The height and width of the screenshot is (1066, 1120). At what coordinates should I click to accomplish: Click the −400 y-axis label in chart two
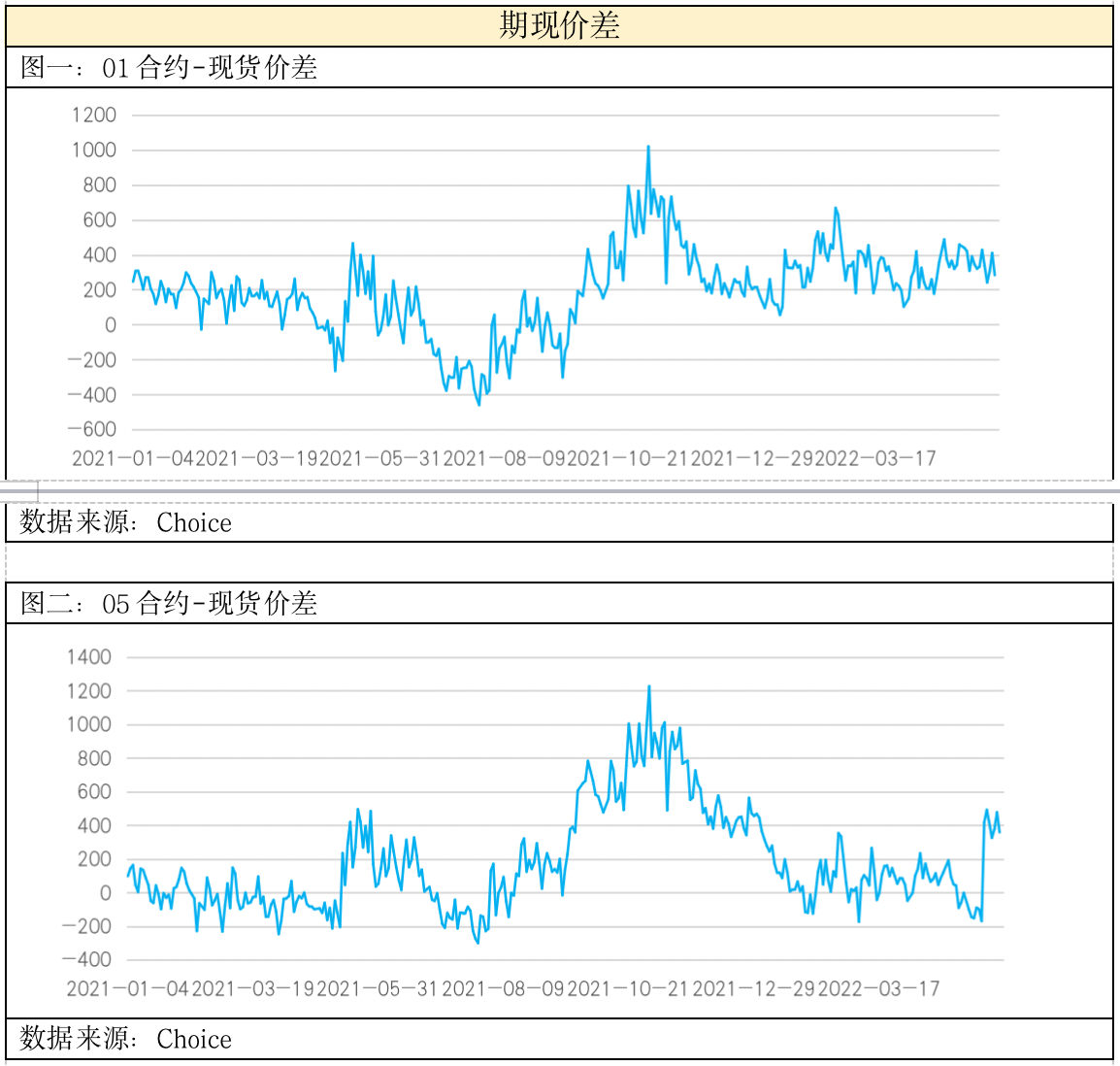coord(86,959)
